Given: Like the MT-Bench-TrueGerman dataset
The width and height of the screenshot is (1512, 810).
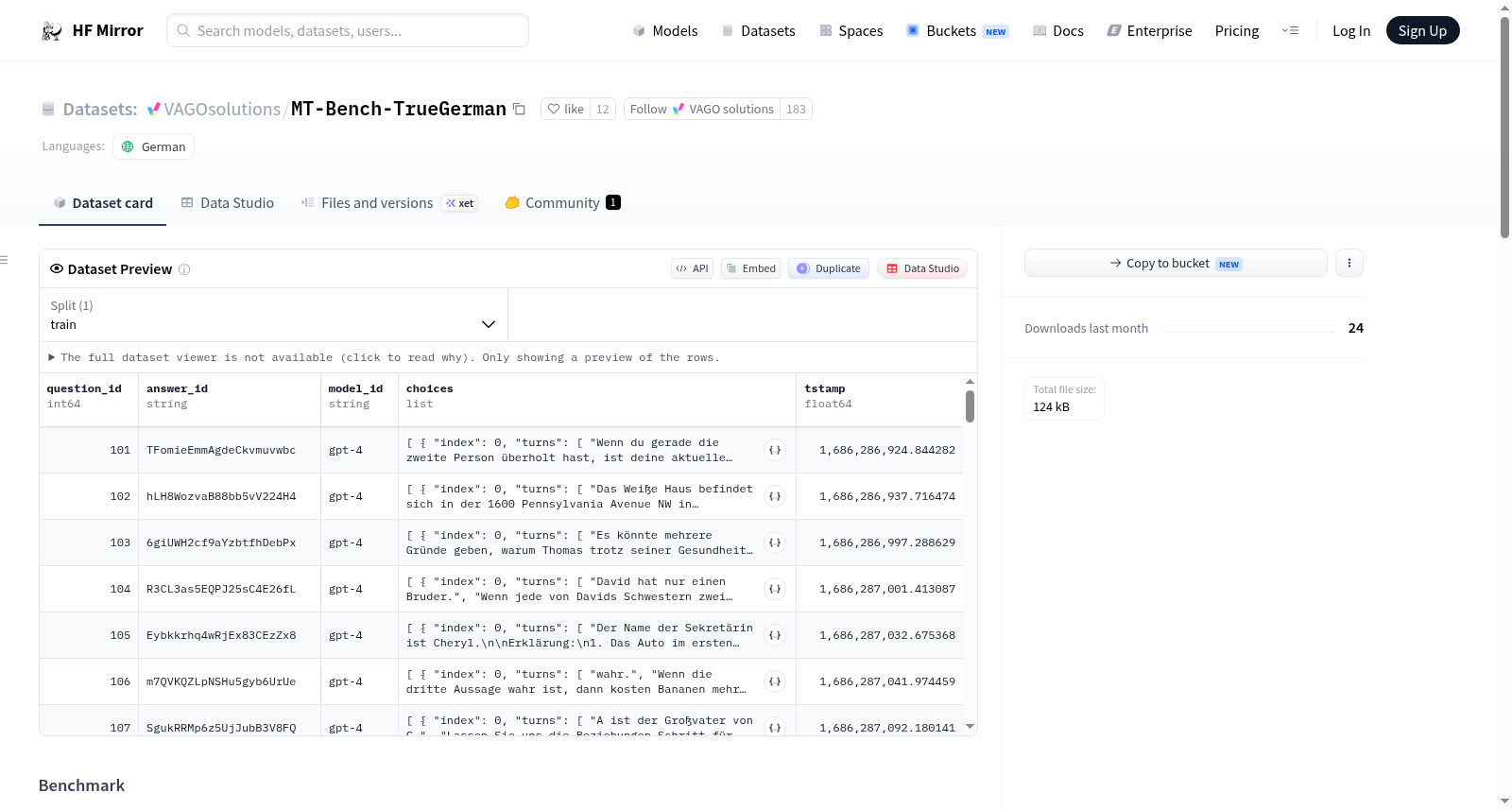Looking at the screenshot, I should pyautogui.click(x=566, y=109).
